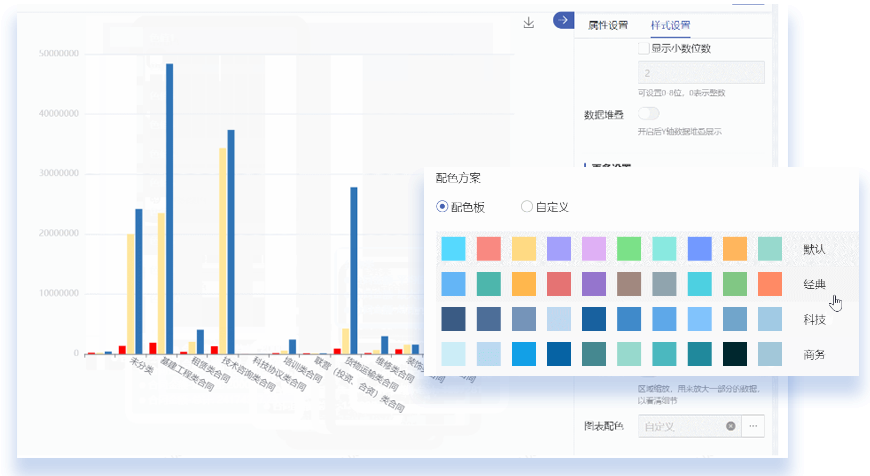Pick the orange swatch in 默认 row

point(735,249)
